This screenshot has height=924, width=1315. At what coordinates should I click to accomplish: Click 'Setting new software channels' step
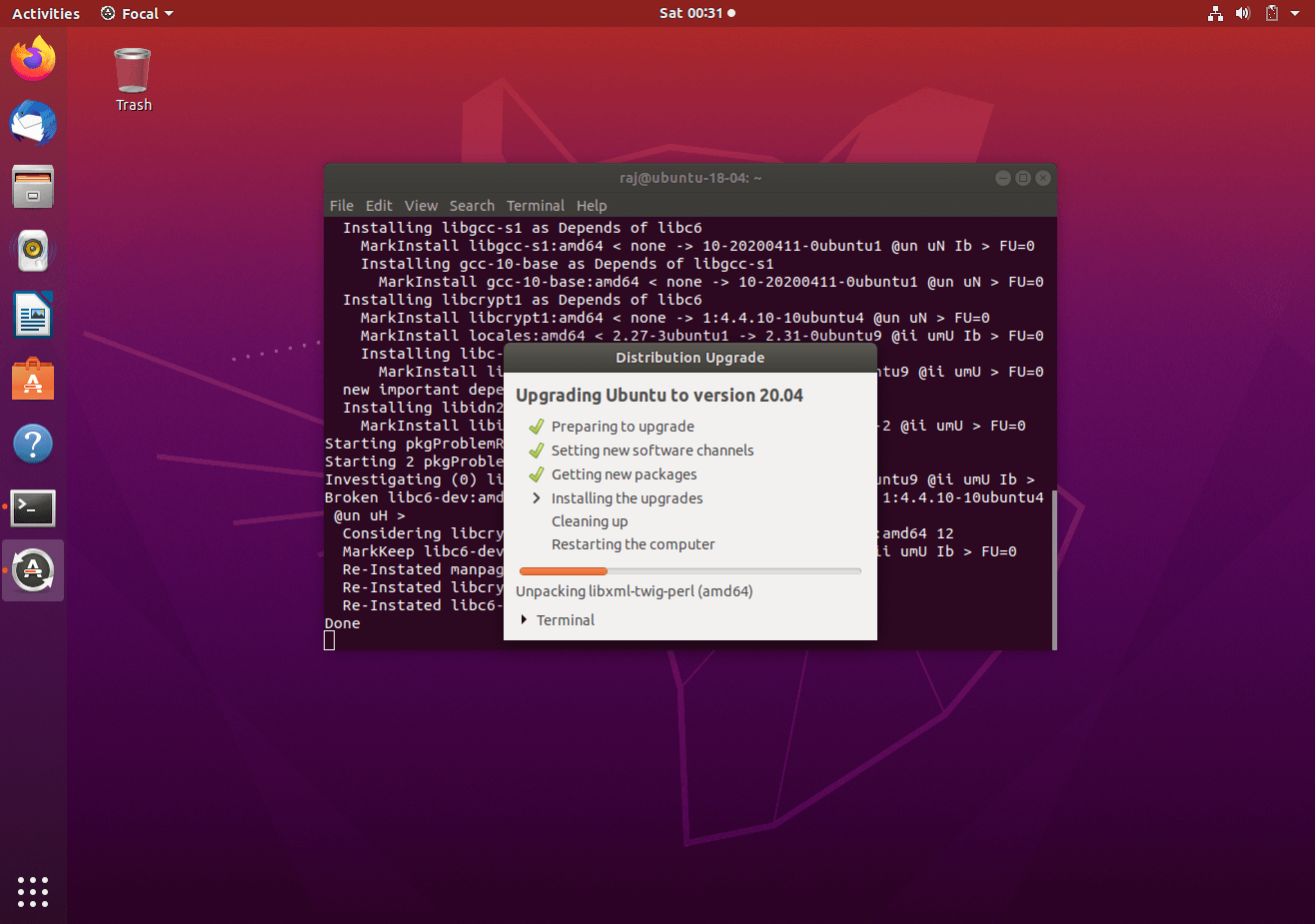pyautogui.click(x=653, y=451)
